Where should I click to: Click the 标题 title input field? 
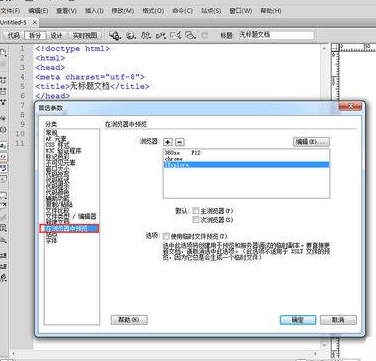click(276, 35)
